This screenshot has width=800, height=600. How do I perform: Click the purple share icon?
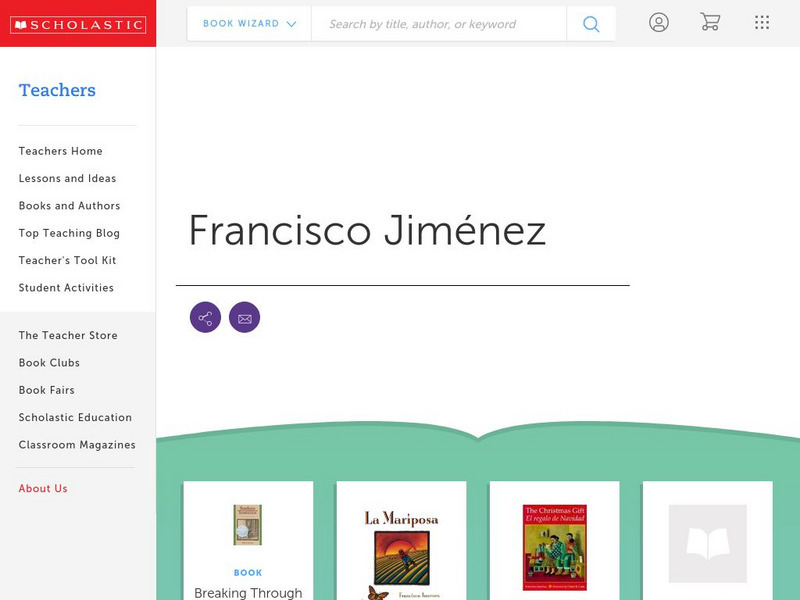coord(205,317)
